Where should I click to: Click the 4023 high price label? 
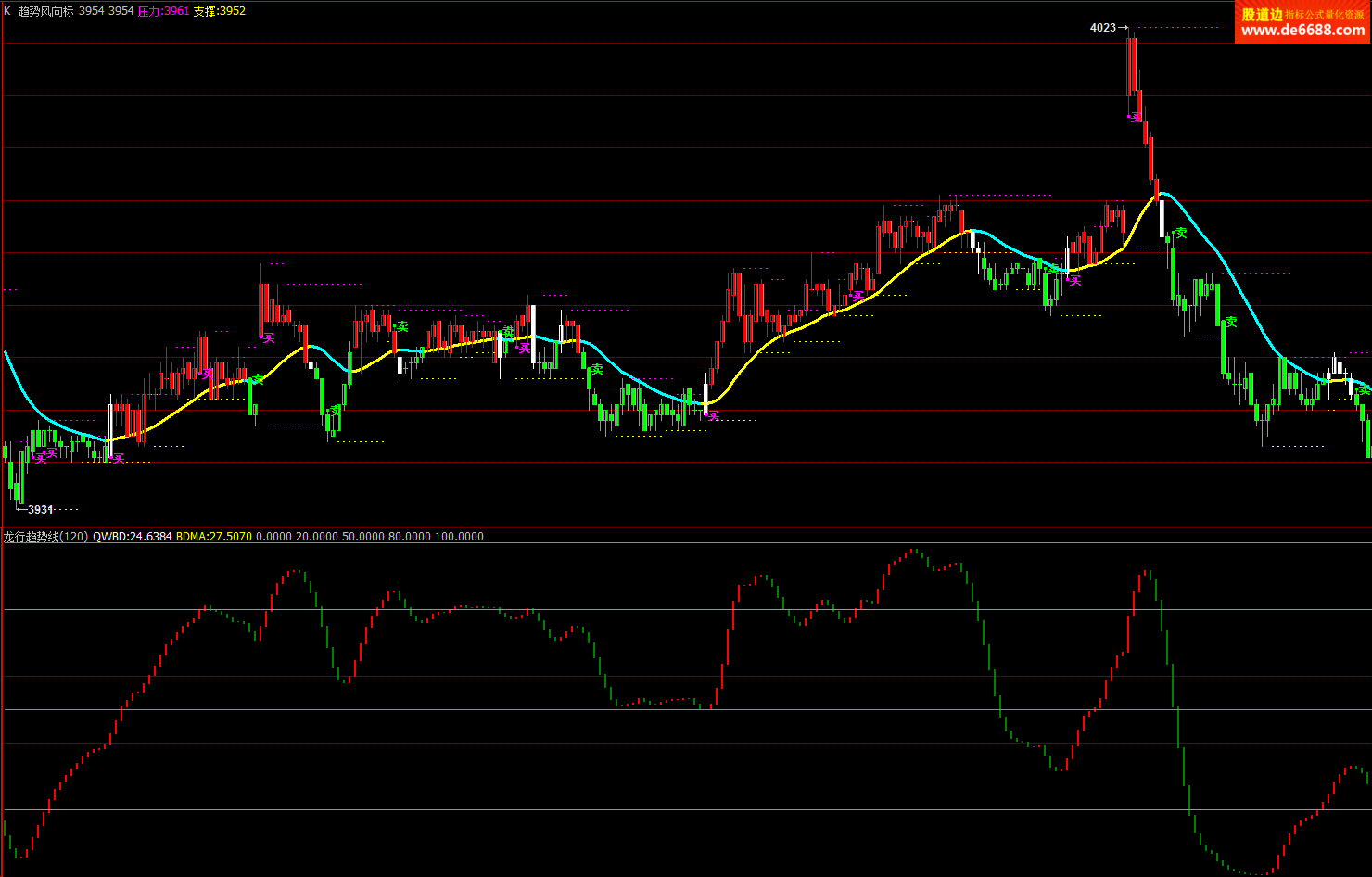(x=1103, y=28)
